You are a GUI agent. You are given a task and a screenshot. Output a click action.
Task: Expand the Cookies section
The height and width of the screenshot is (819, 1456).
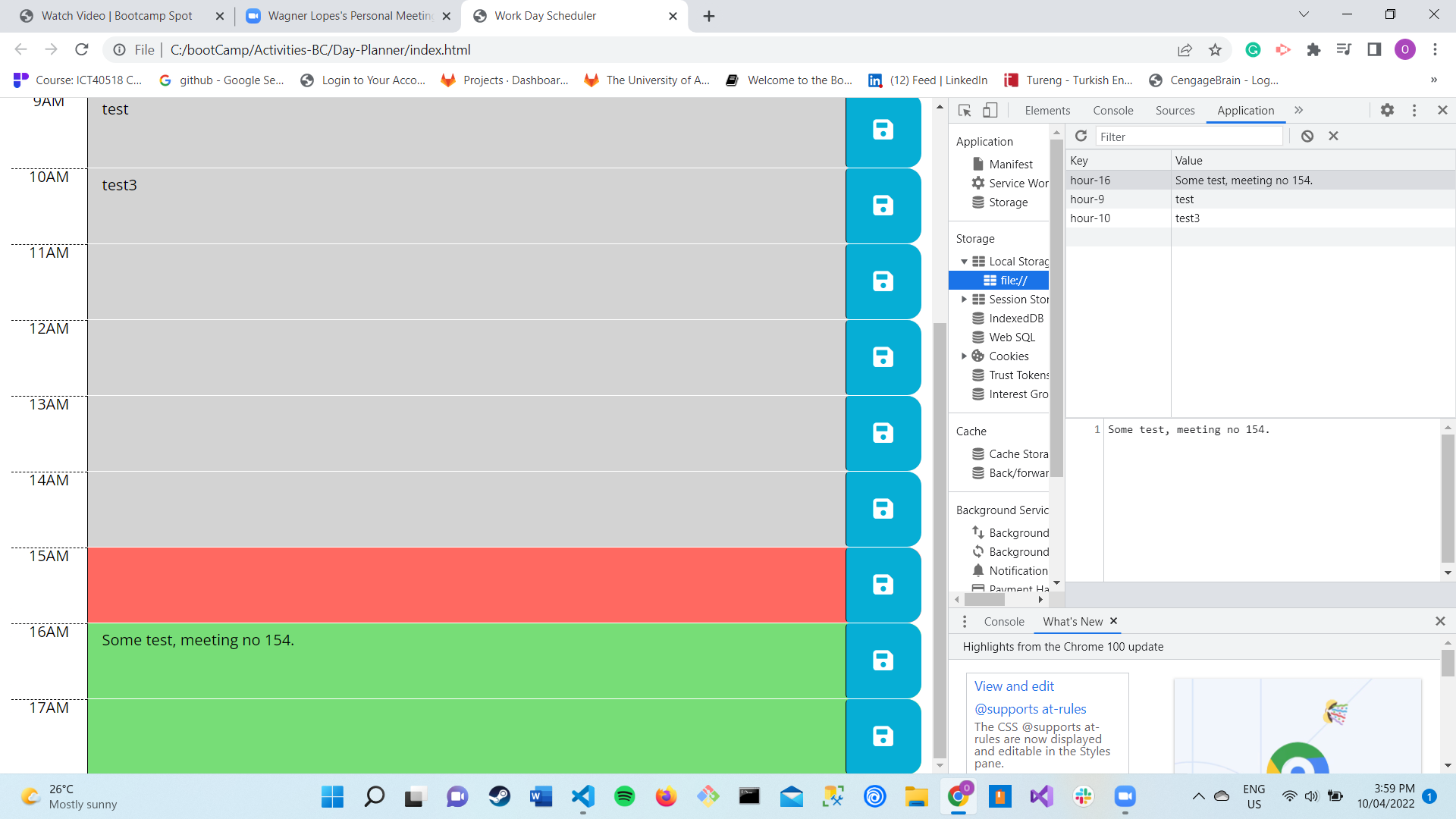965,356
